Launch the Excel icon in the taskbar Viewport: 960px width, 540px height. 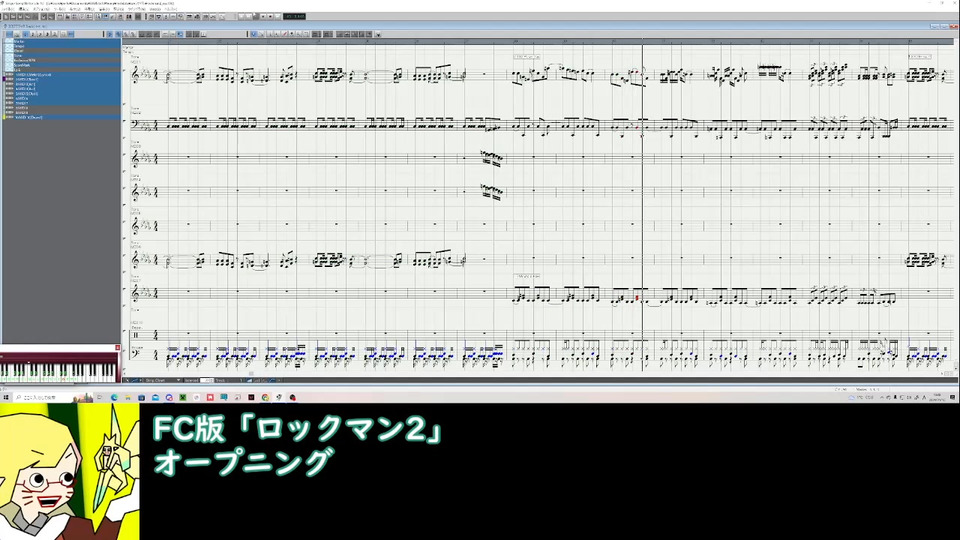point(182,397)
